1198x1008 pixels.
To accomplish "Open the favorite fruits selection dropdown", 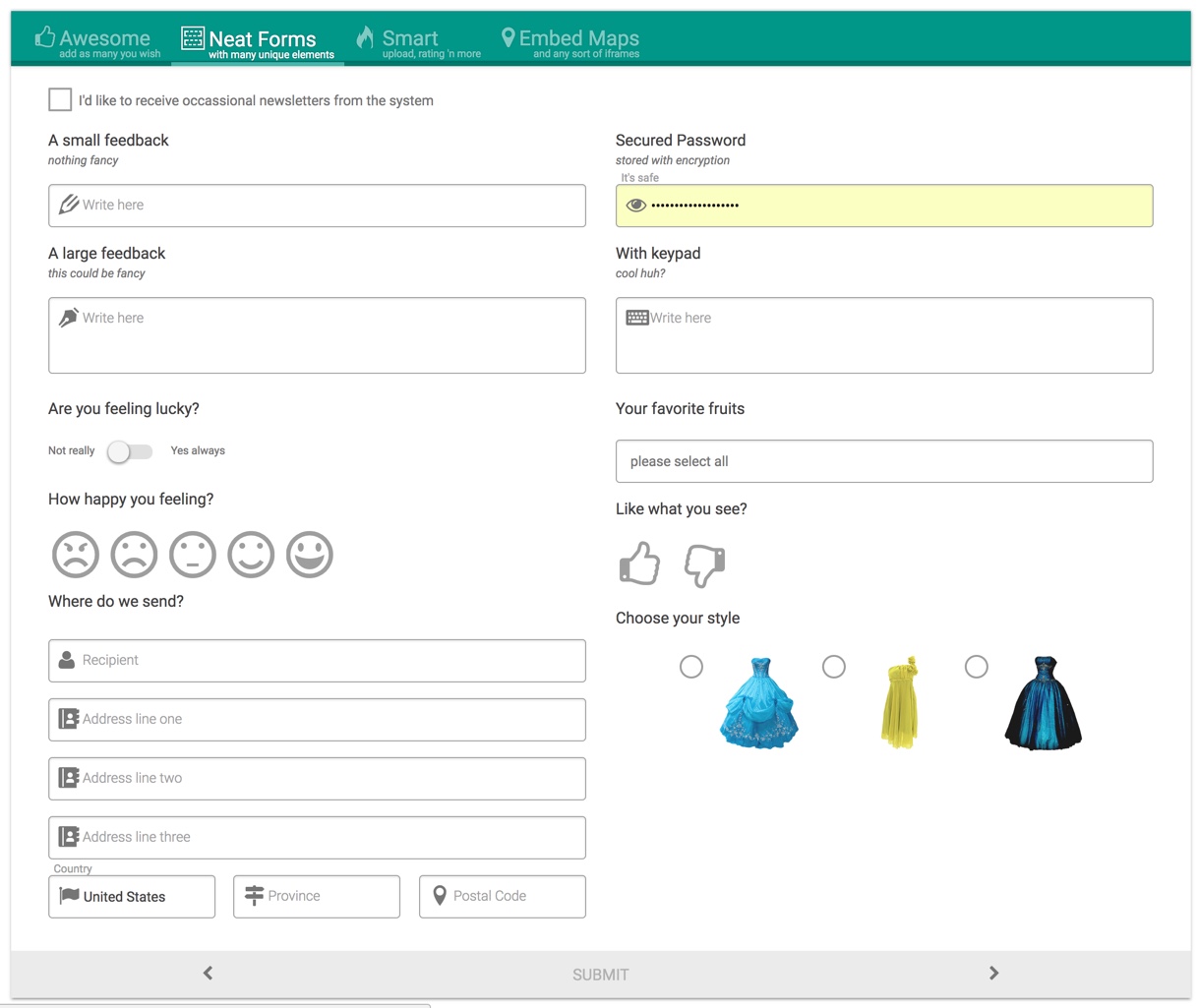I will coord(883,460).
